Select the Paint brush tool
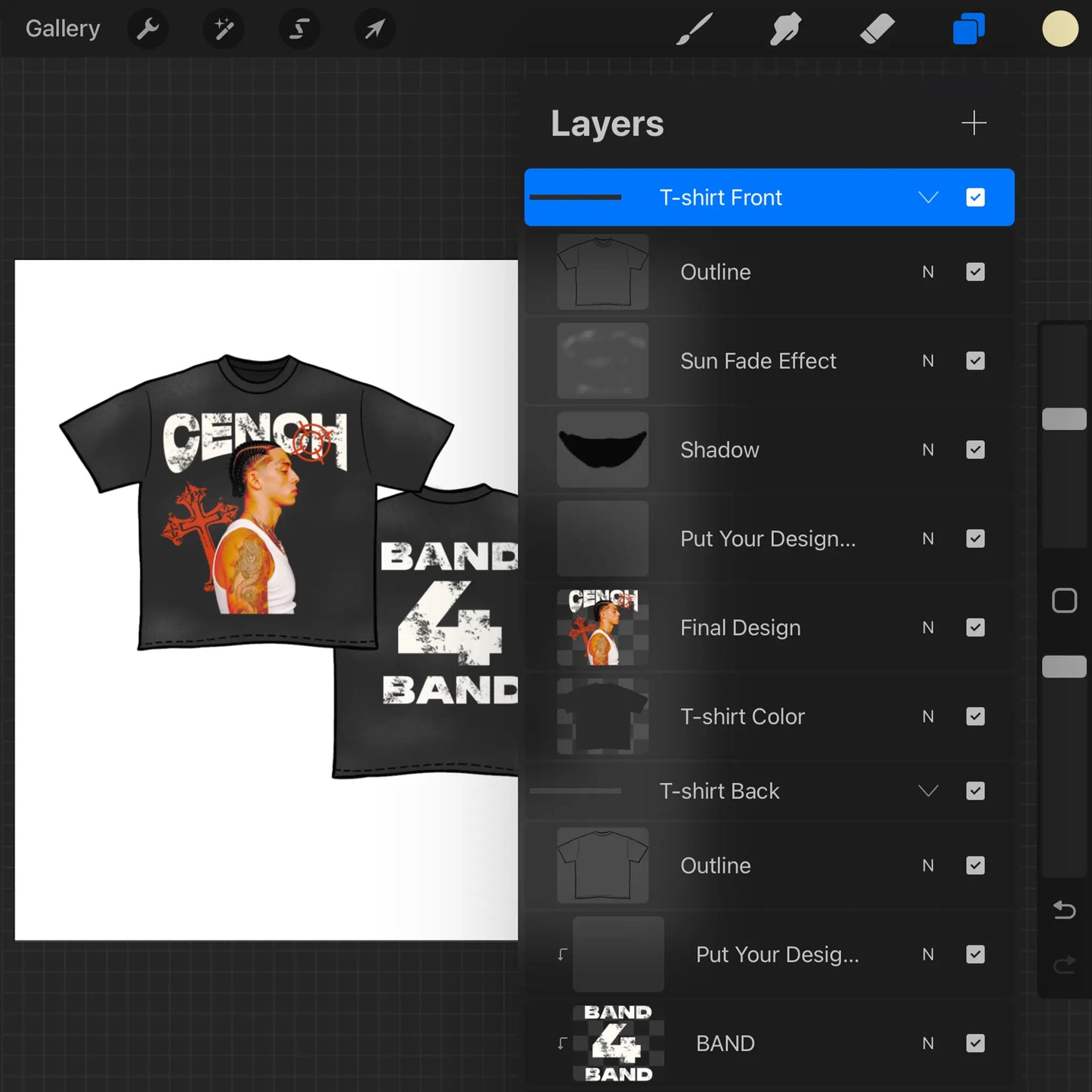1092x1092 pixels. tap(694, 29)
